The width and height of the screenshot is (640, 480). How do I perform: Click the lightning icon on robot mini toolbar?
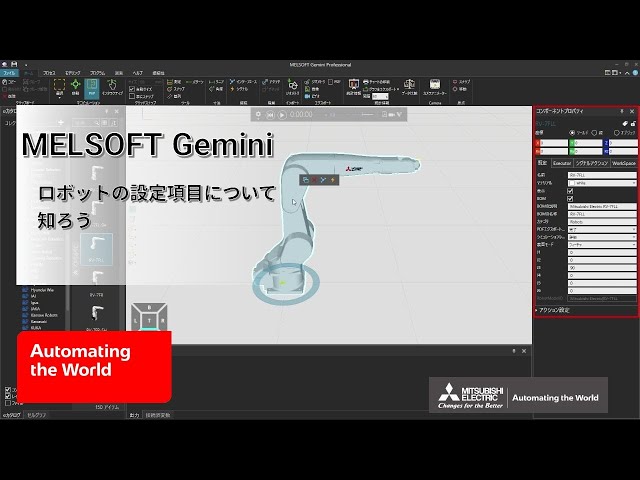click(x=333, y=180)
